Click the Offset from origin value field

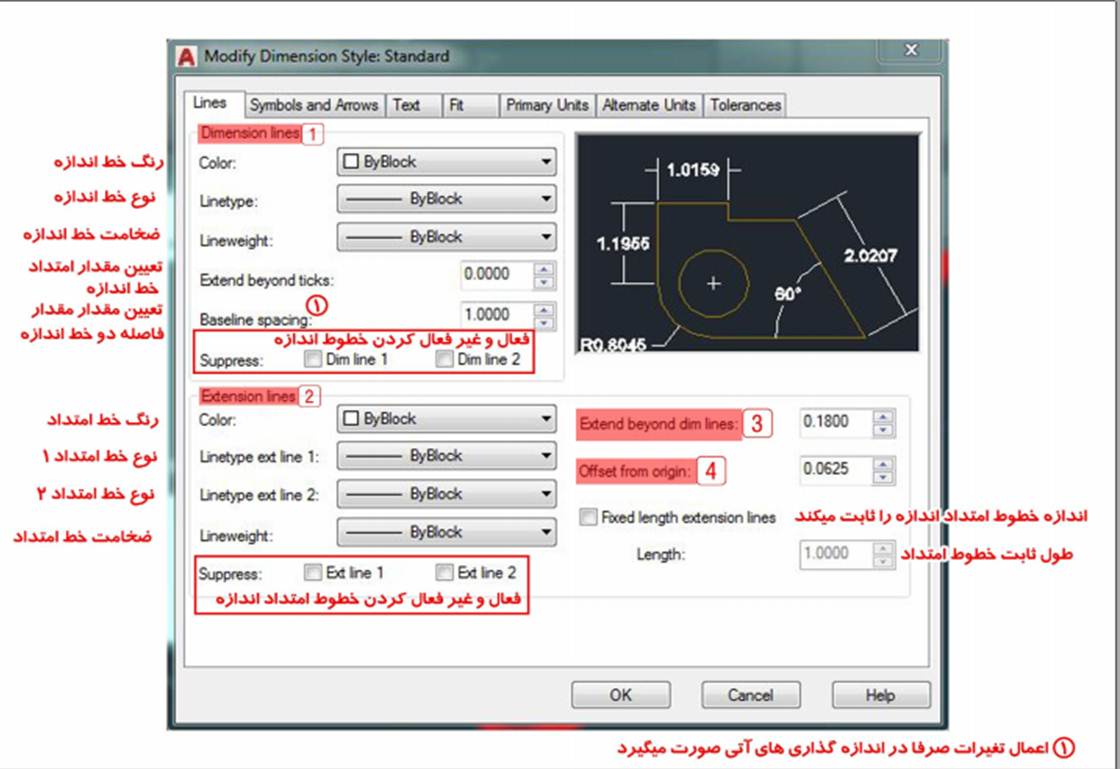pyautogui.click(x=836, y=470)
